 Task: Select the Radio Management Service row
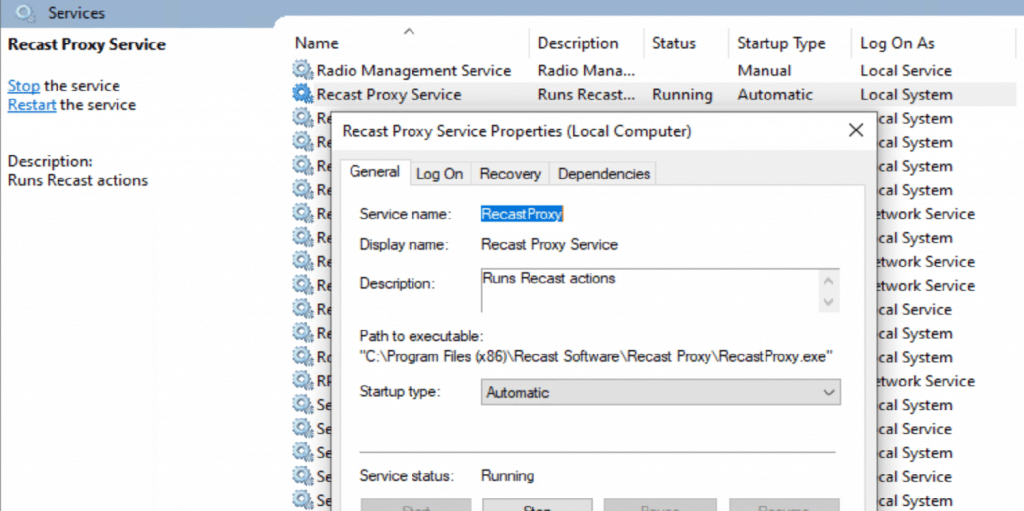413,71
